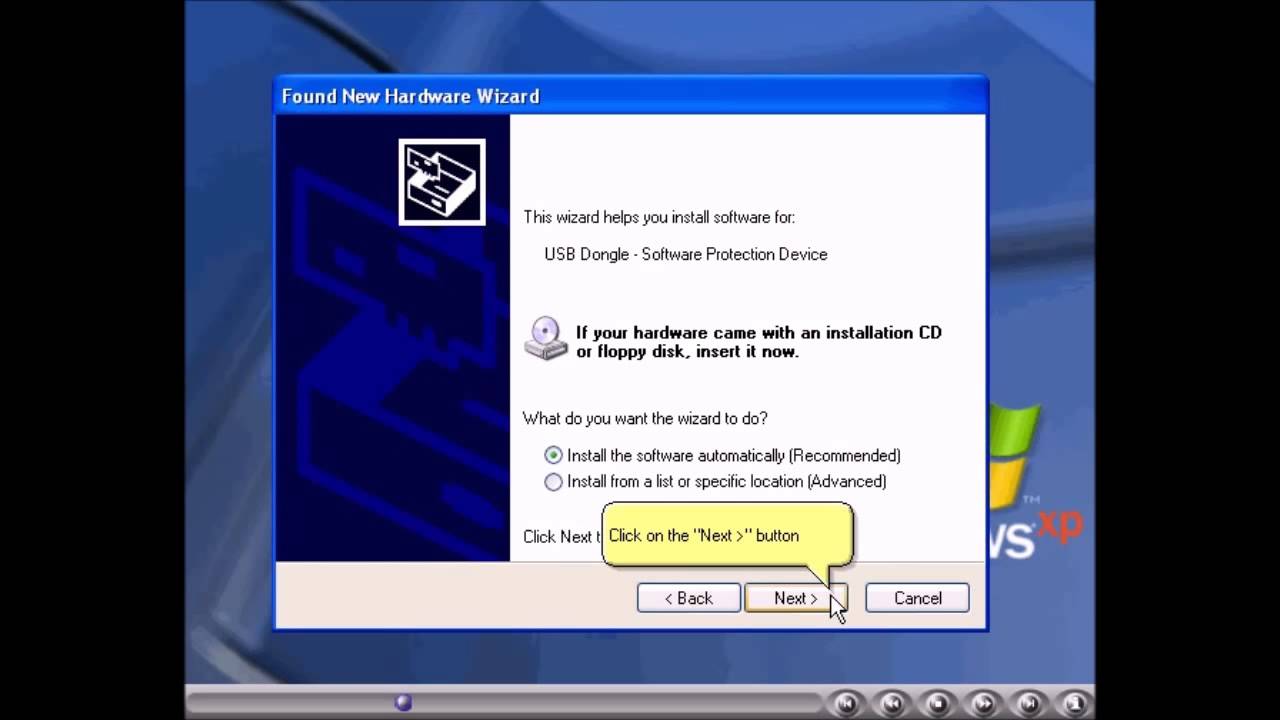
Task: Click the Found New Hardware Wizard title bar
Action: (631, 96)
